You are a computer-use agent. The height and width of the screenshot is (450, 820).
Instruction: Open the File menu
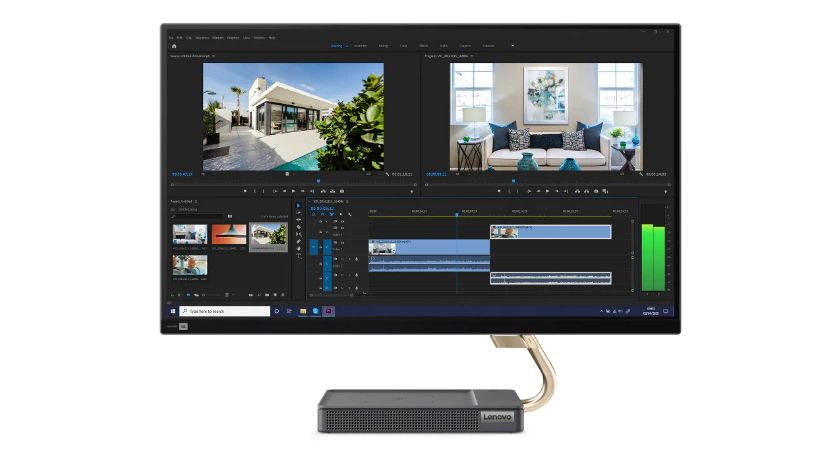[172, 37]
